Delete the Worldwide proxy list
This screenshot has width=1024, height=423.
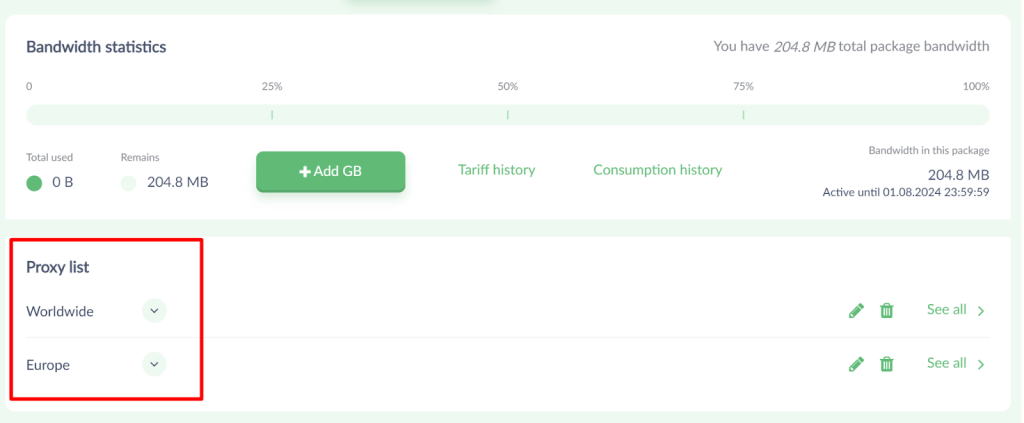(x=886, y=311)
